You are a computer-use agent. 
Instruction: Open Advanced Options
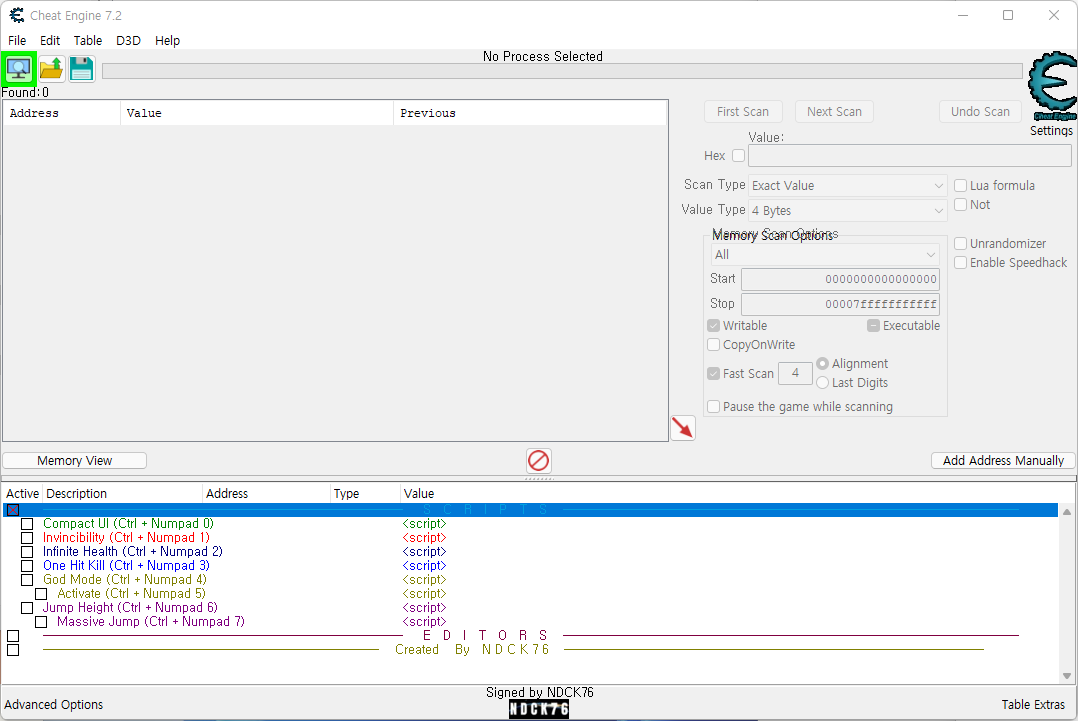pos(54,705)
